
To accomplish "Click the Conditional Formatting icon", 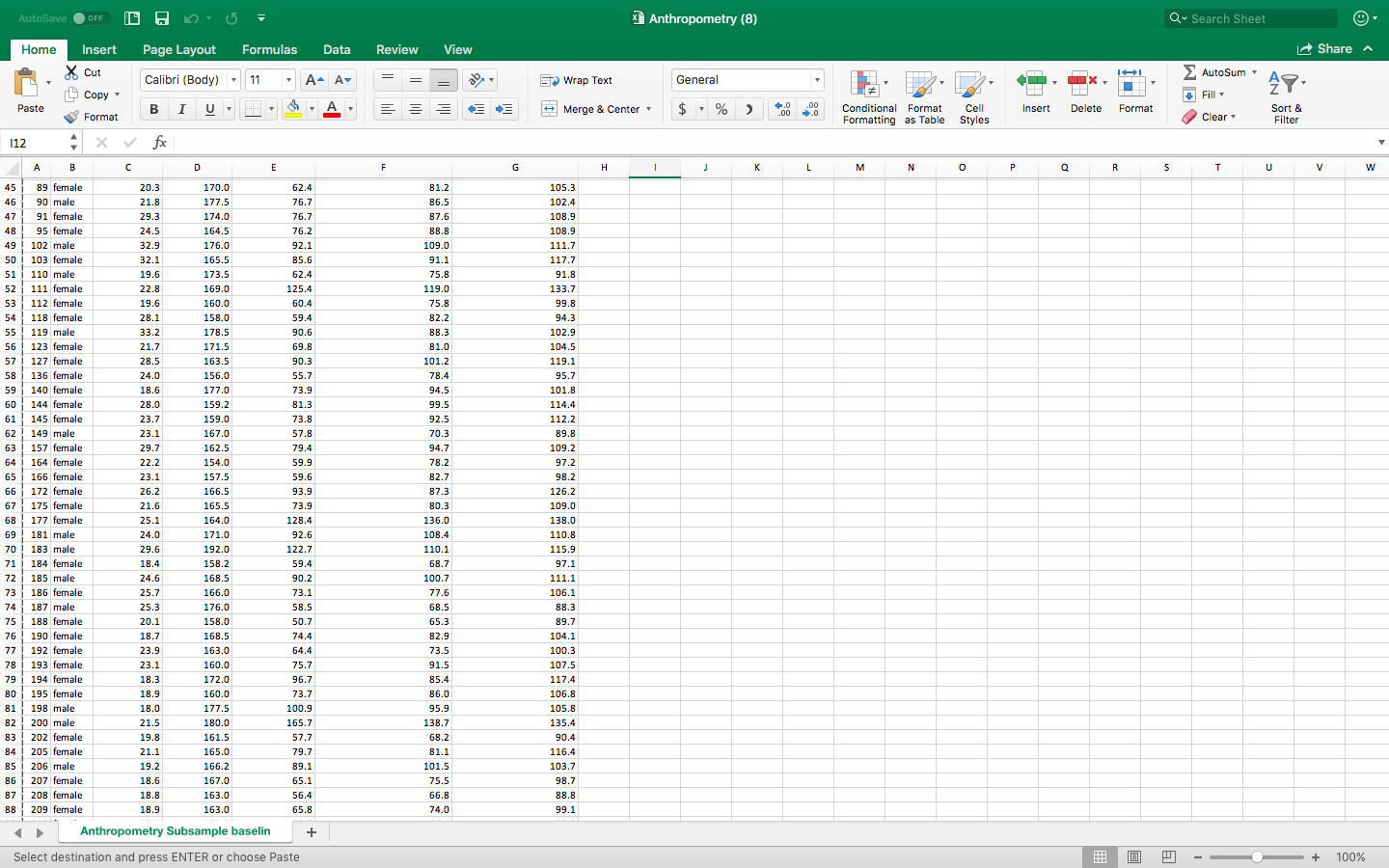I will [868, 96].
